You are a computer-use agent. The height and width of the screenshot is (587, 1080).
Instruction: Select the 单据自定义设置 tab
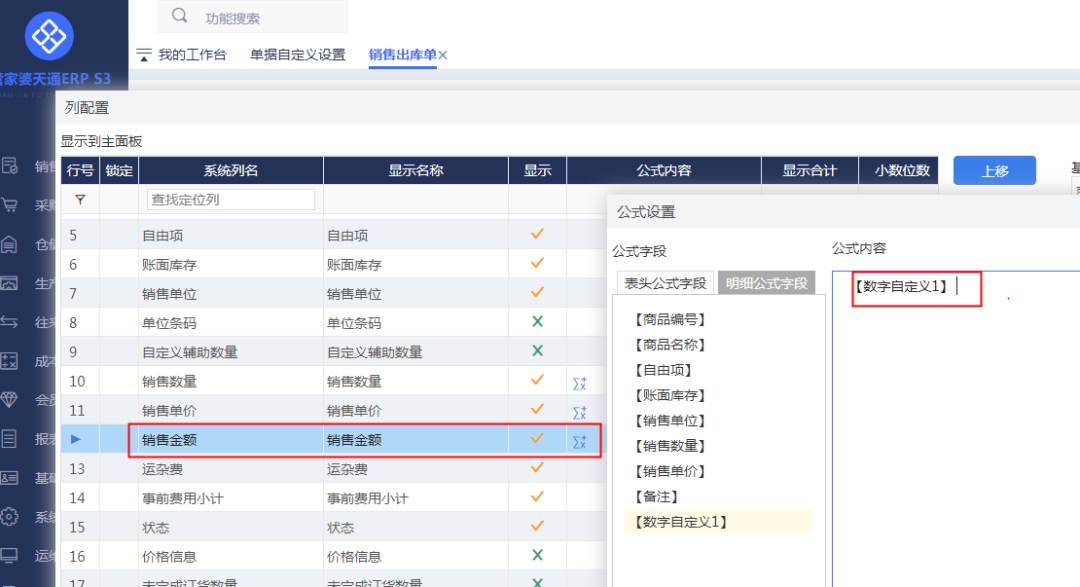click(x=297, y=54)
